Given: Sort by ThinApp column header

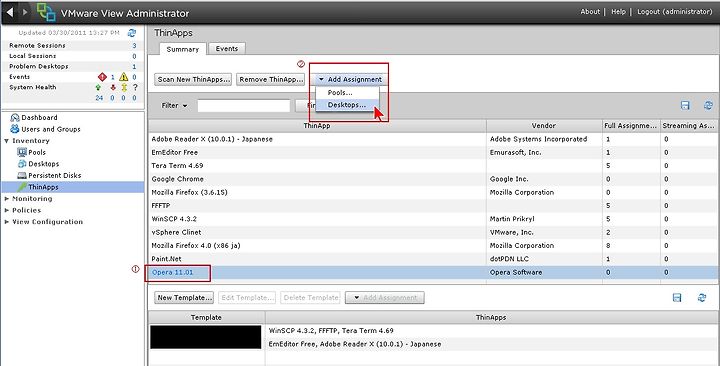Looking at the screenshot, I should point(317,125).
